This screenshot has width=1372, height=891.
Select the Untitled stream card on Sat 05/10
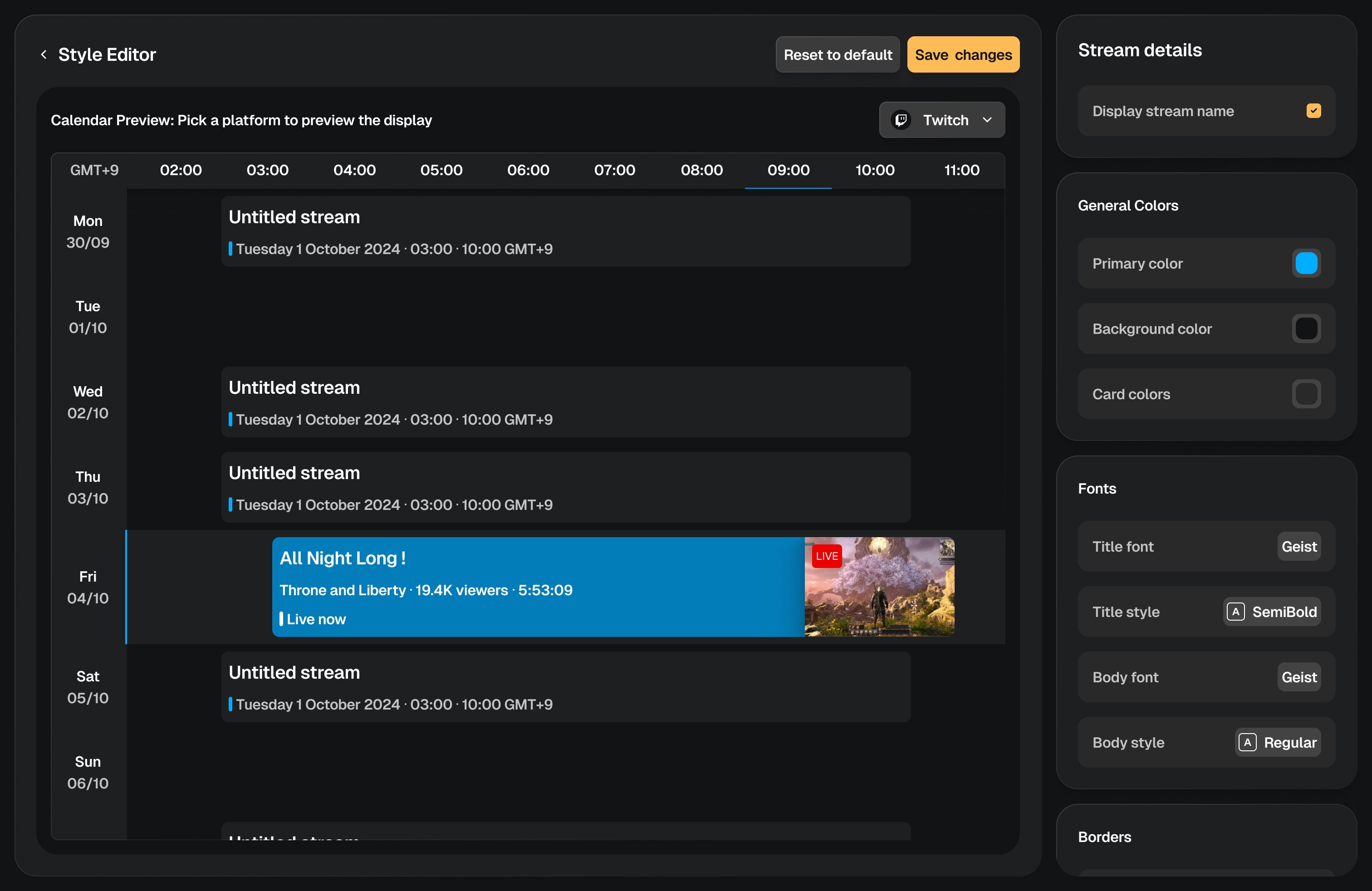pos(565,687)
